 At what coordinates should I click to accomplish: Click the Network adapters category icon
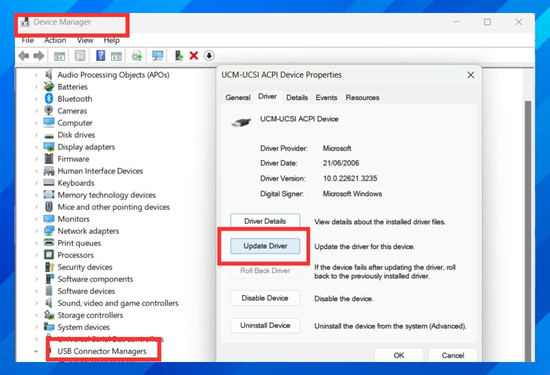pyautogui.click(x=49, y=231)
